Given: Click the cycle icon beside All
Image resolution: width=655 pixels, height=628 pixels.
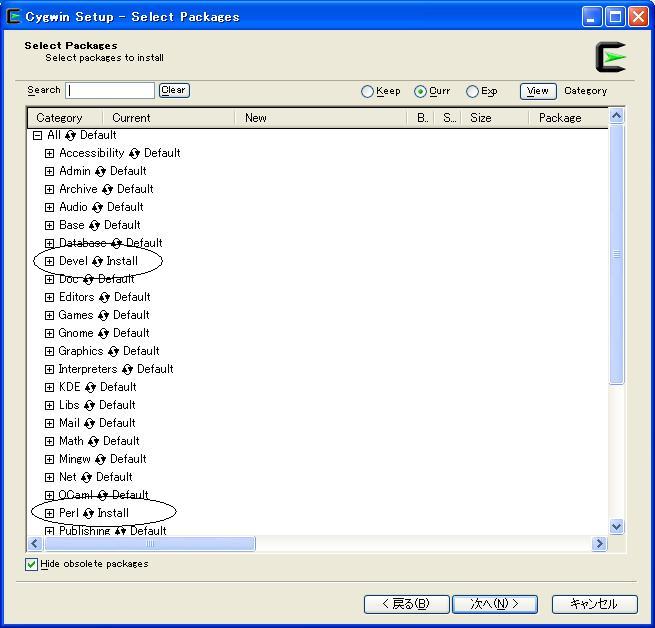Looking at the screenshot, I should coord(70,136).
